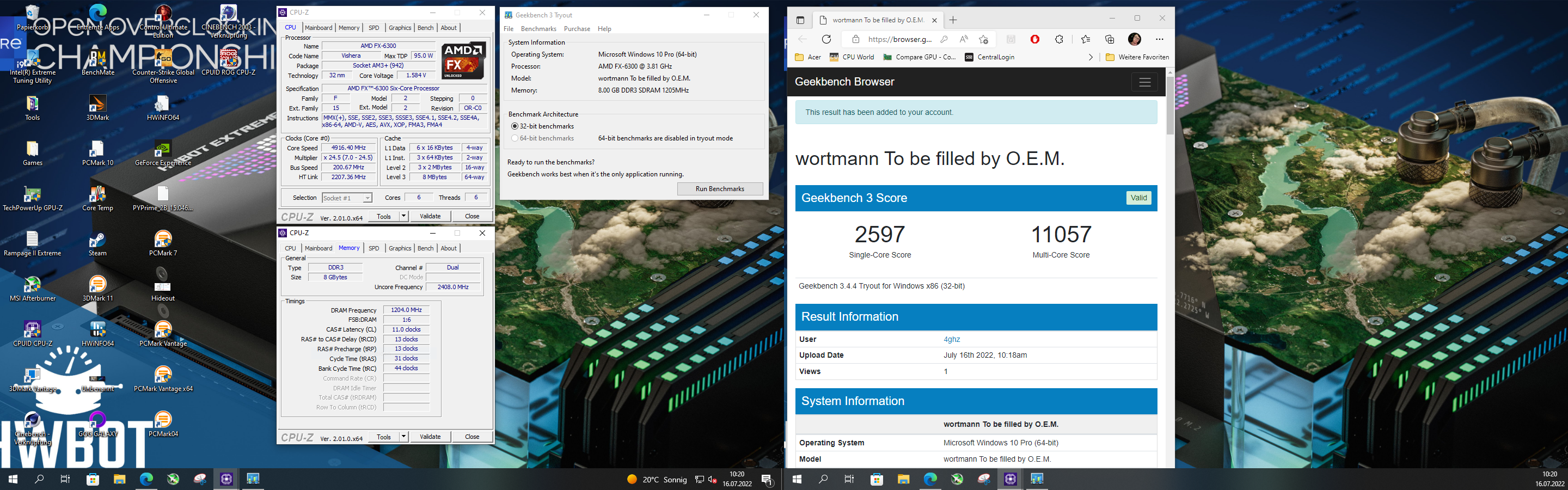The image size is (1568, 490).
Task: Open the Collections icon in Edge
Action: pyautogui.click(x=1110, y=40)
